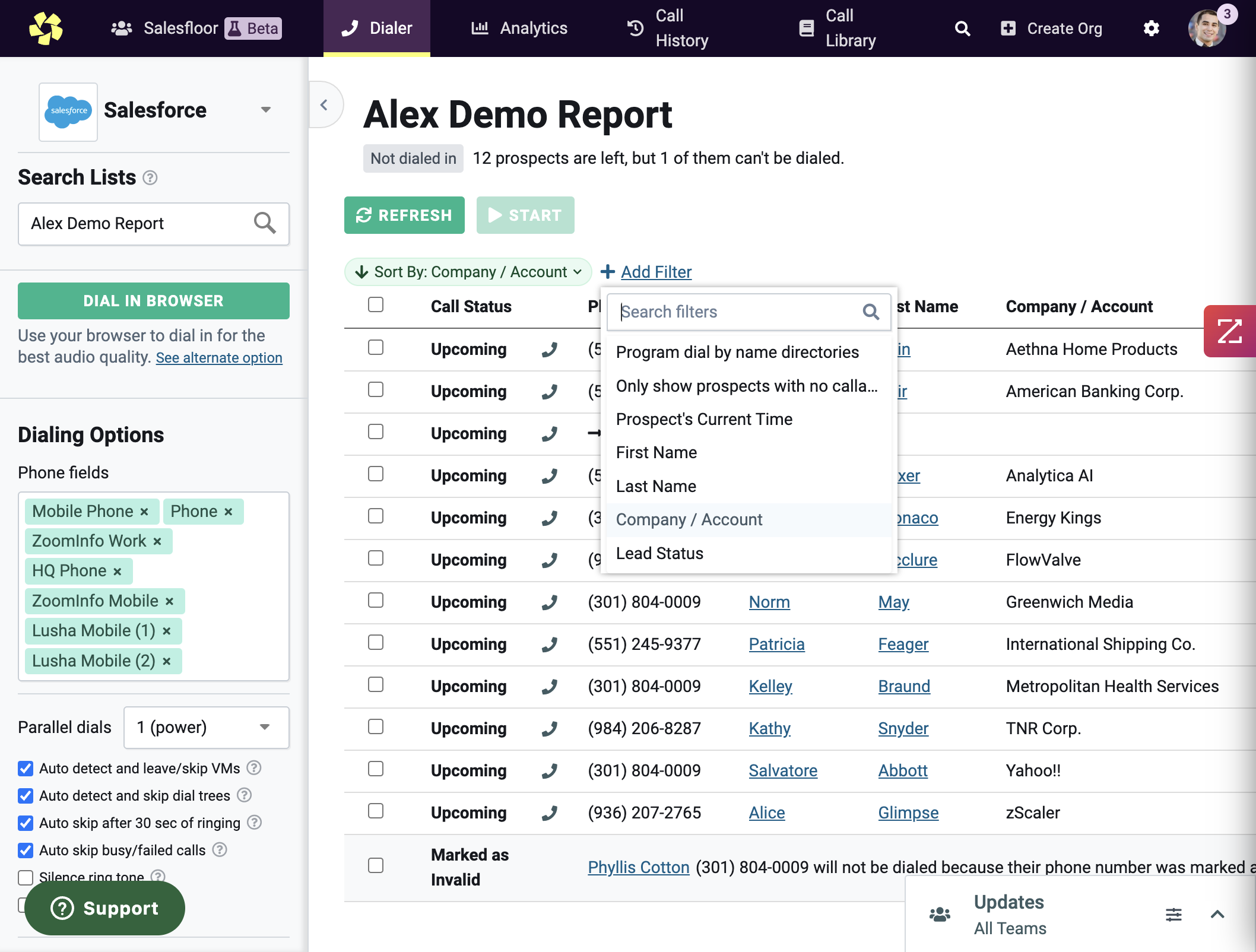The width and height of the screenshot is (1256, 952).
Task: Open Salesfloor Beta tab
Action: (x=196, y=28)
